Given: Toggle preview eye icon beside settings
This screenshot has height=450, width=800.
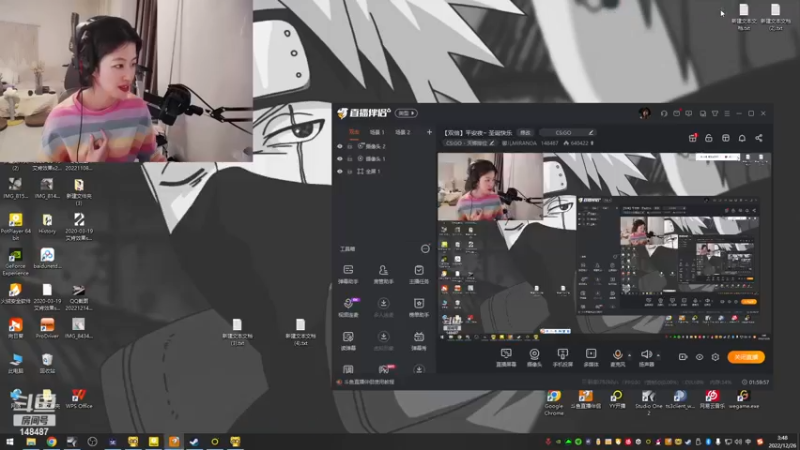Looking at the screenshot, I should (699, 357).
